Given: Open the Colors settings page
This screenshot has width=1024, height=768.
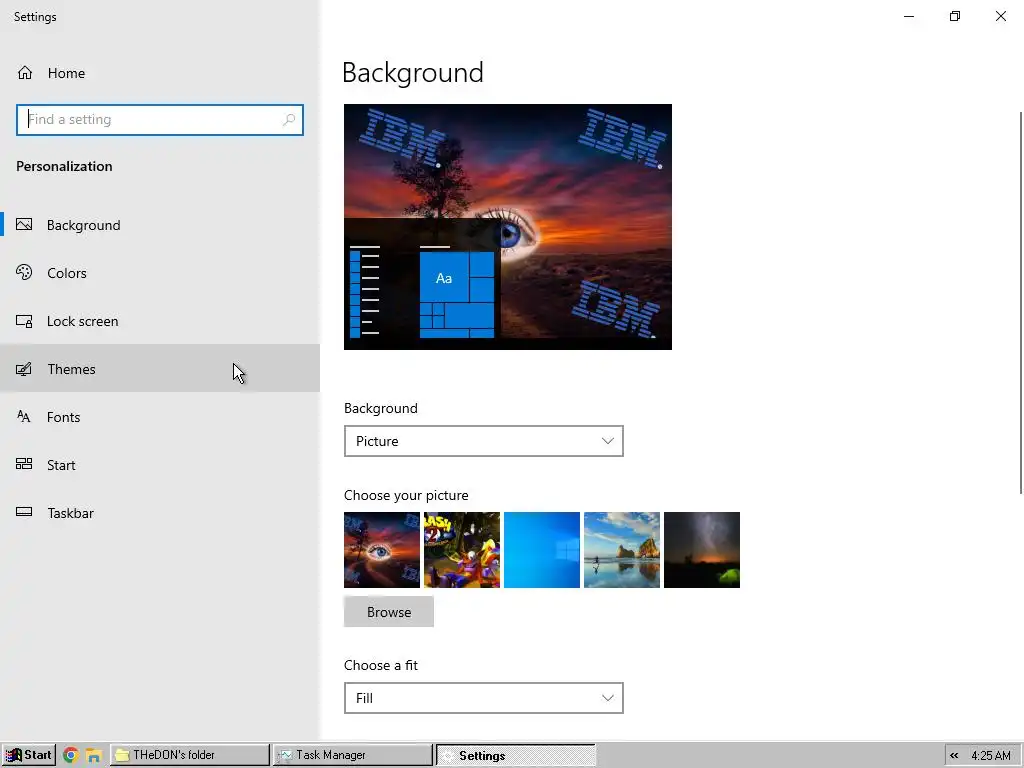Looking at the screenshot, I should click(160, 273).
